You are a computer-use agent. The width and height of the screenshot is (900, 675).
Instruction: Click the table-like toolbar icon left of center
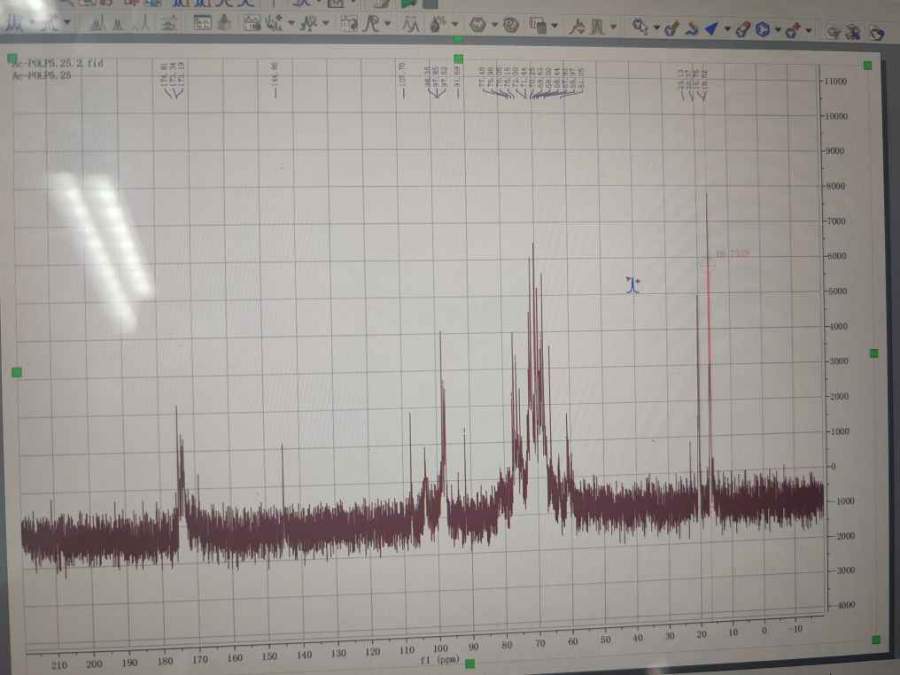click(201, 22)
